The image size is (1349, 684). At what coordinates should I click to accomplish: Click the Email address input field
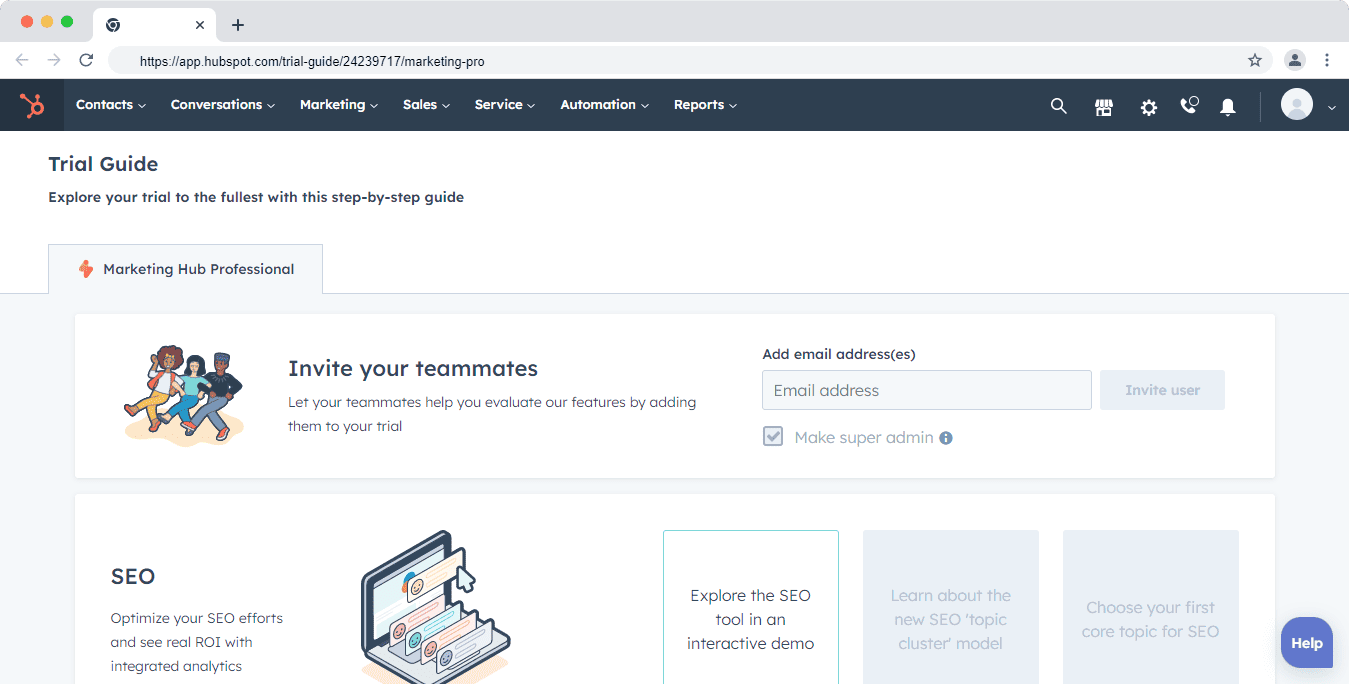(x=926, y=390)
